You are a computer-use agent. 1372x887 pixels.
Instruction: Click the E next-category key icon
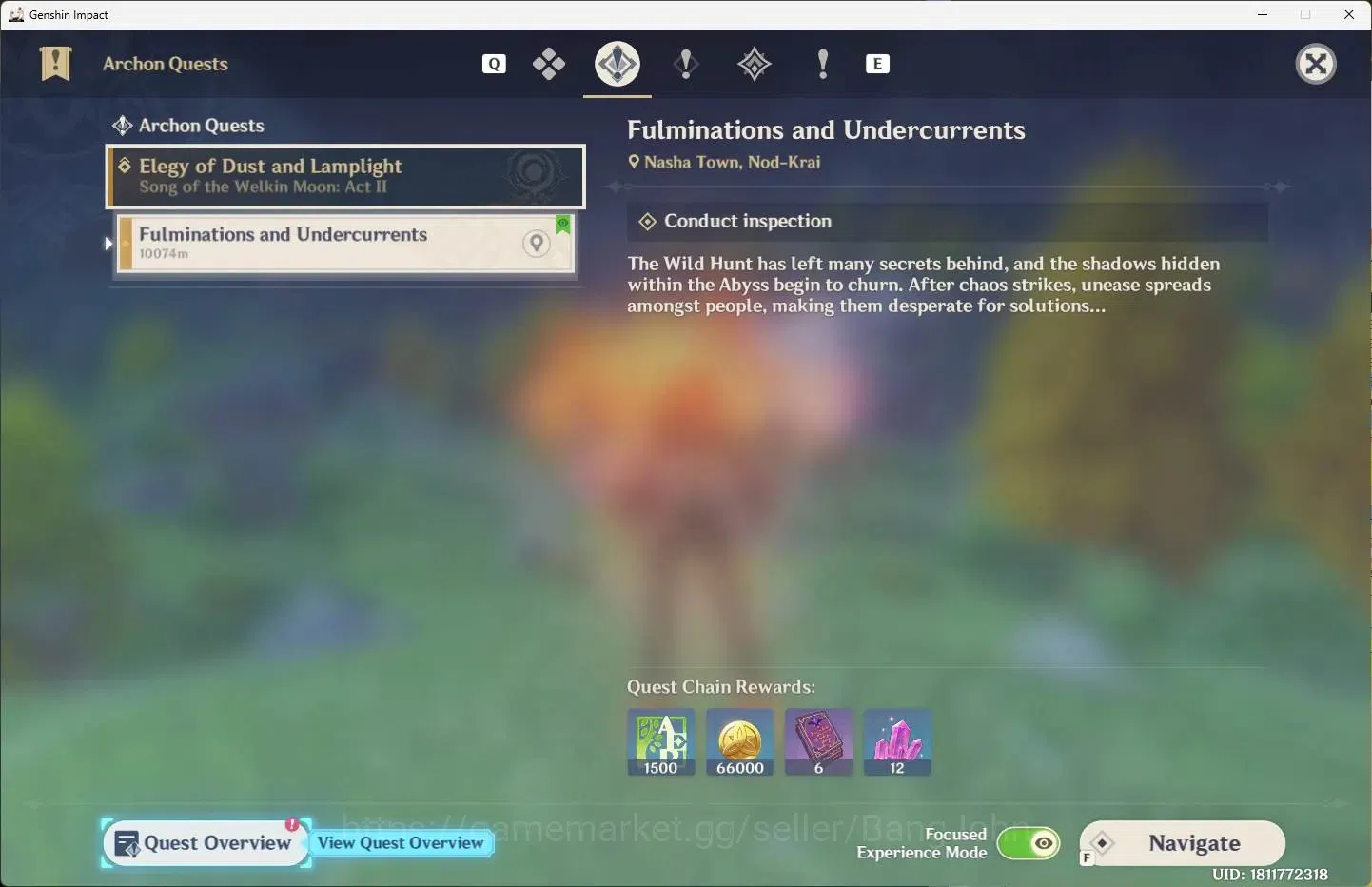click(877, 64)
